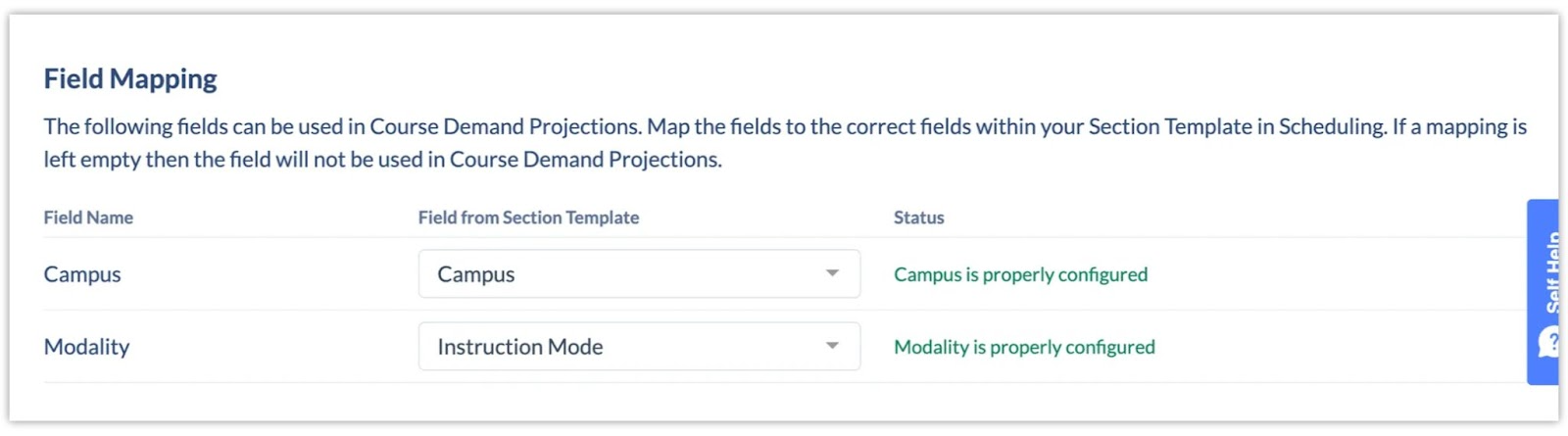Click Course Demand Projections ending the description
Viewport: 1568px width, 436px height.
(585, 160)
